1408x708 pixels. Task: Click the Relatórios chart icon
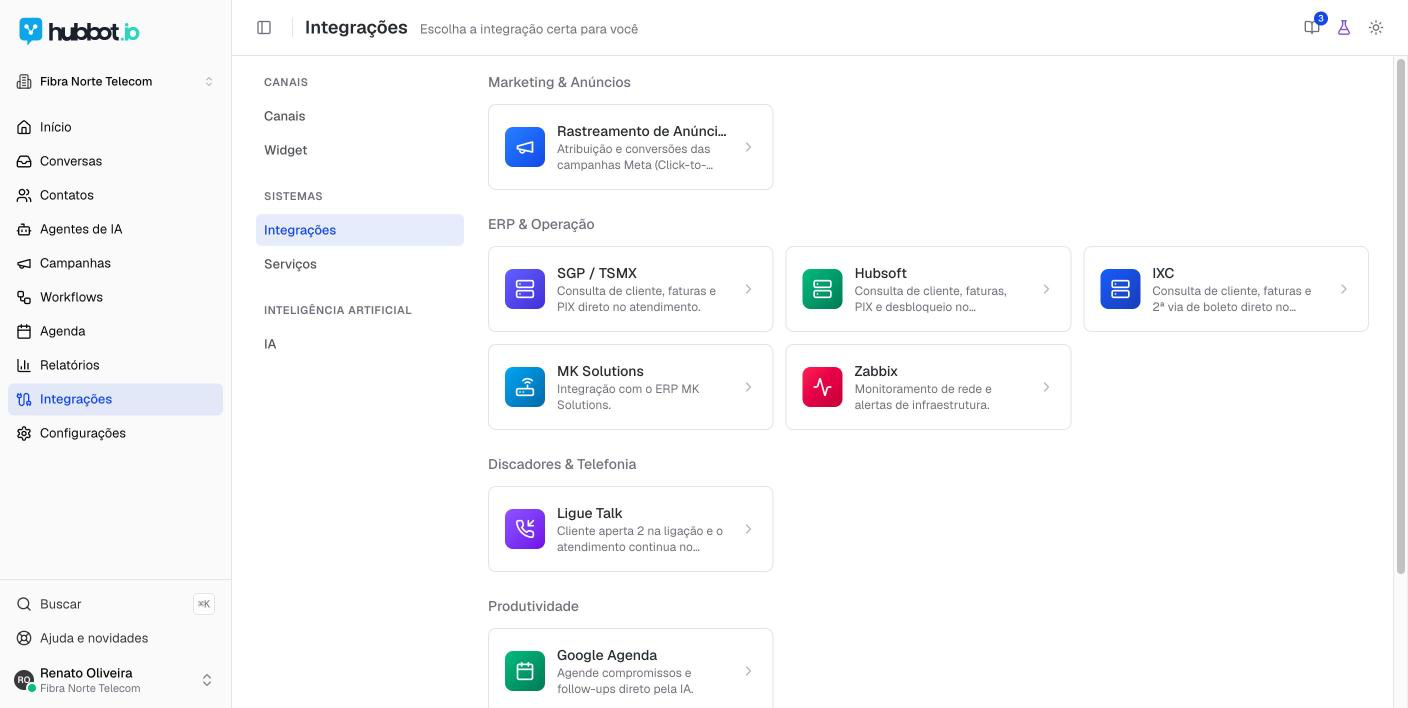[24, 365]
